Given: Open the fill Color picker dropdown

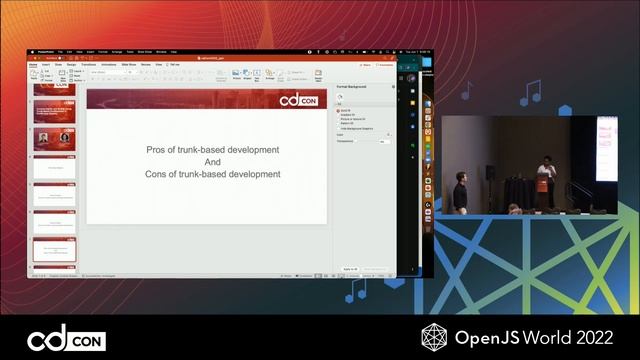Looking at the screenshot, I should coord(388,135).
